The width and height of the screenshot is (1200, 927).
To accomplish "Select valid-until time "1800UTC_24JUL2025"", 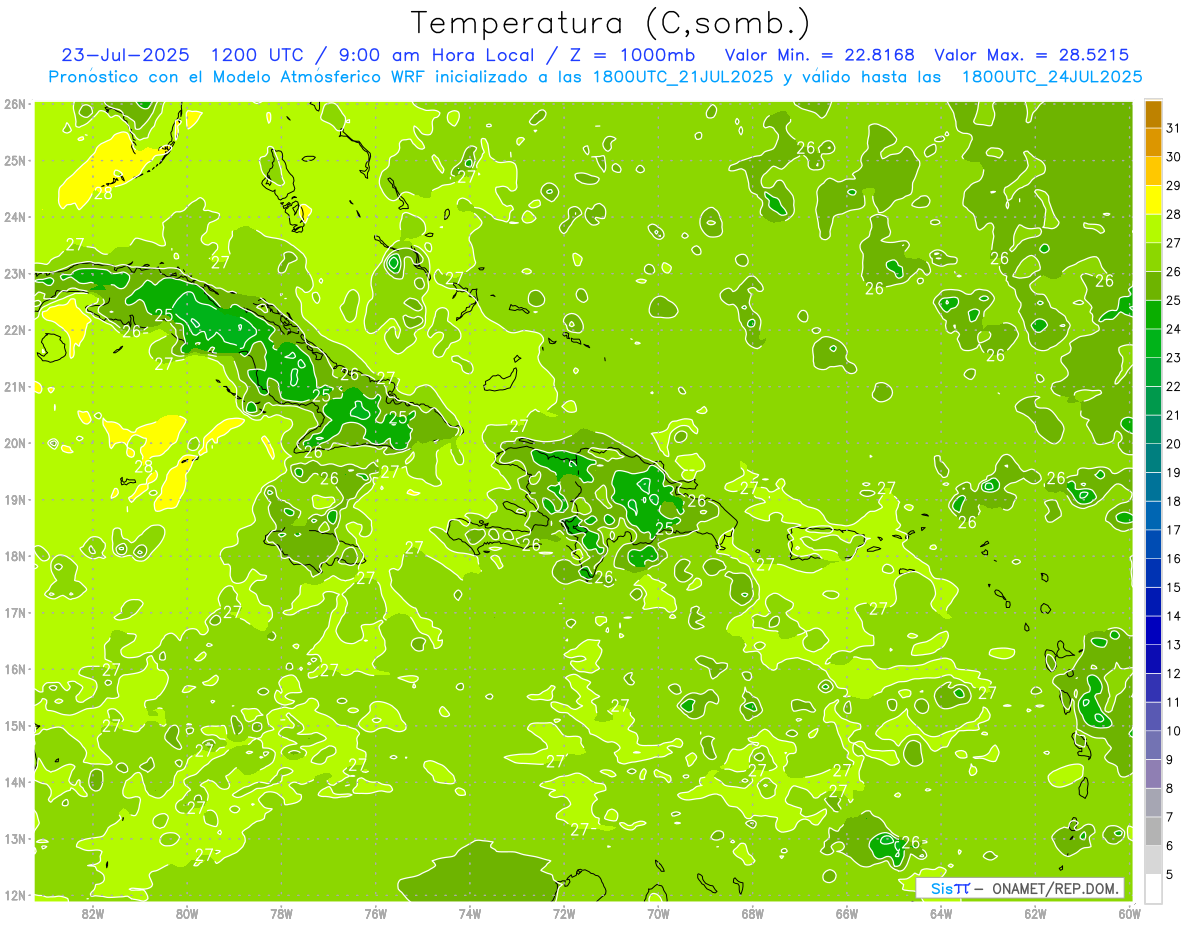I will coord(1052,76).
